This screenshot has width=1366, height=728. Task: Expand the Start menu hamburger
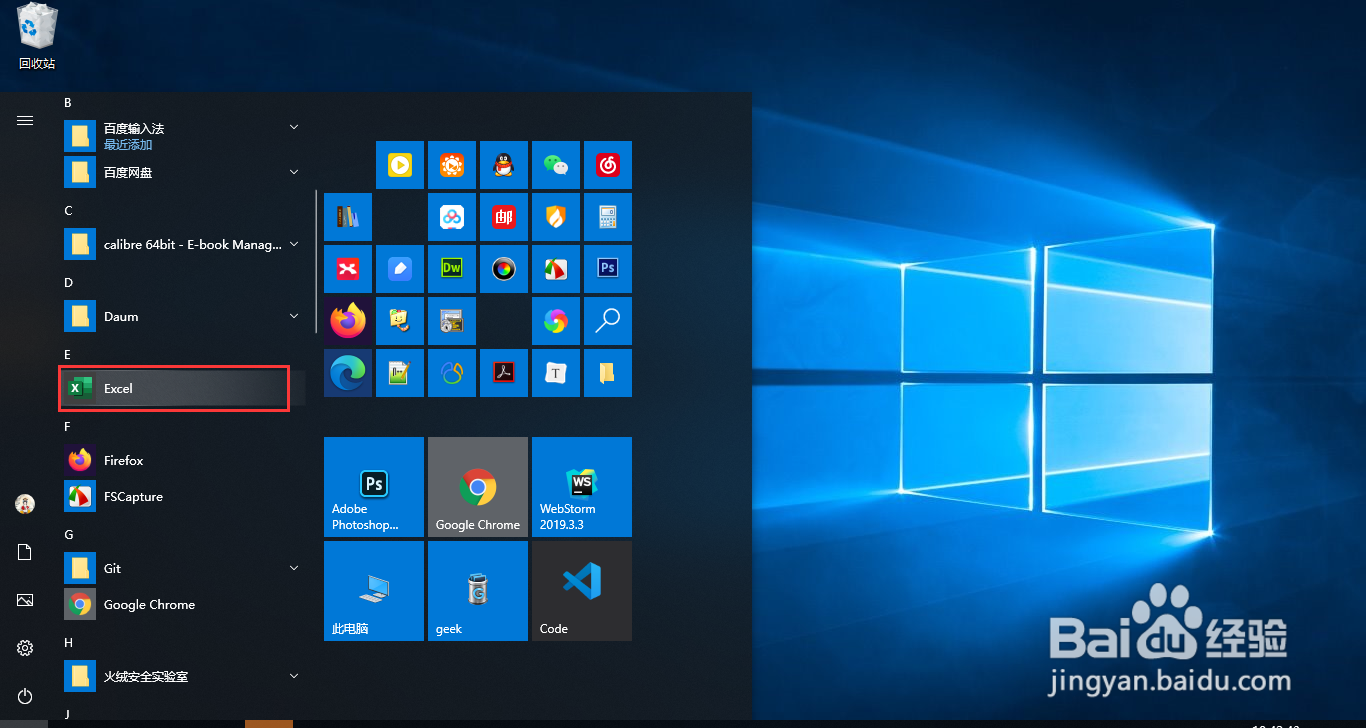[x=25, y=120]
